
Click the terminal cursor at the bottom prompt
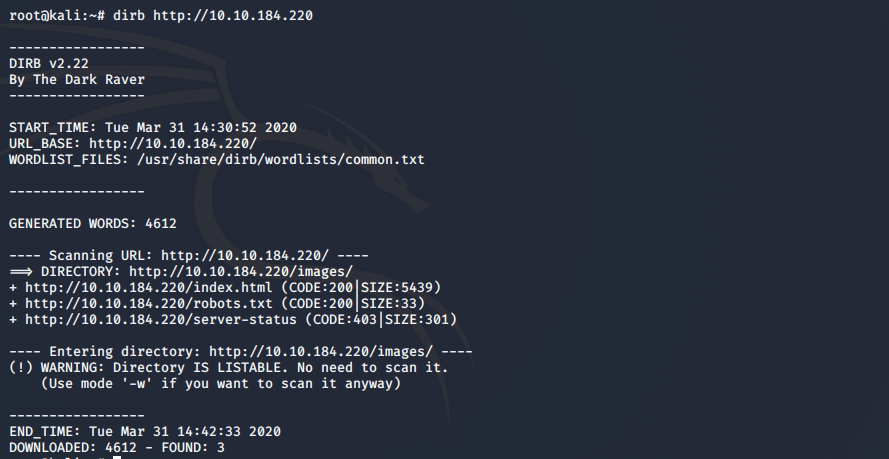116,457
